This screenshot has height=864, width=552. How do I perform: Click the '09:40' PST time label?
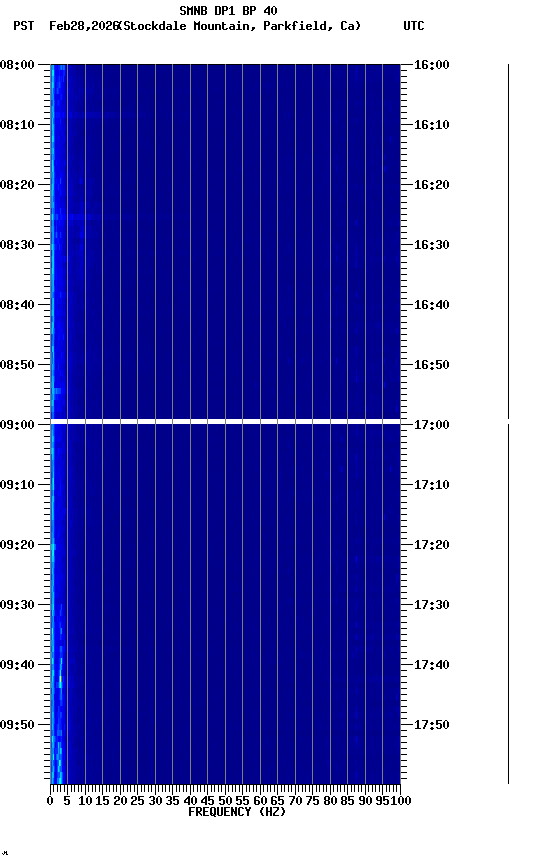click(x=17, y=666)
